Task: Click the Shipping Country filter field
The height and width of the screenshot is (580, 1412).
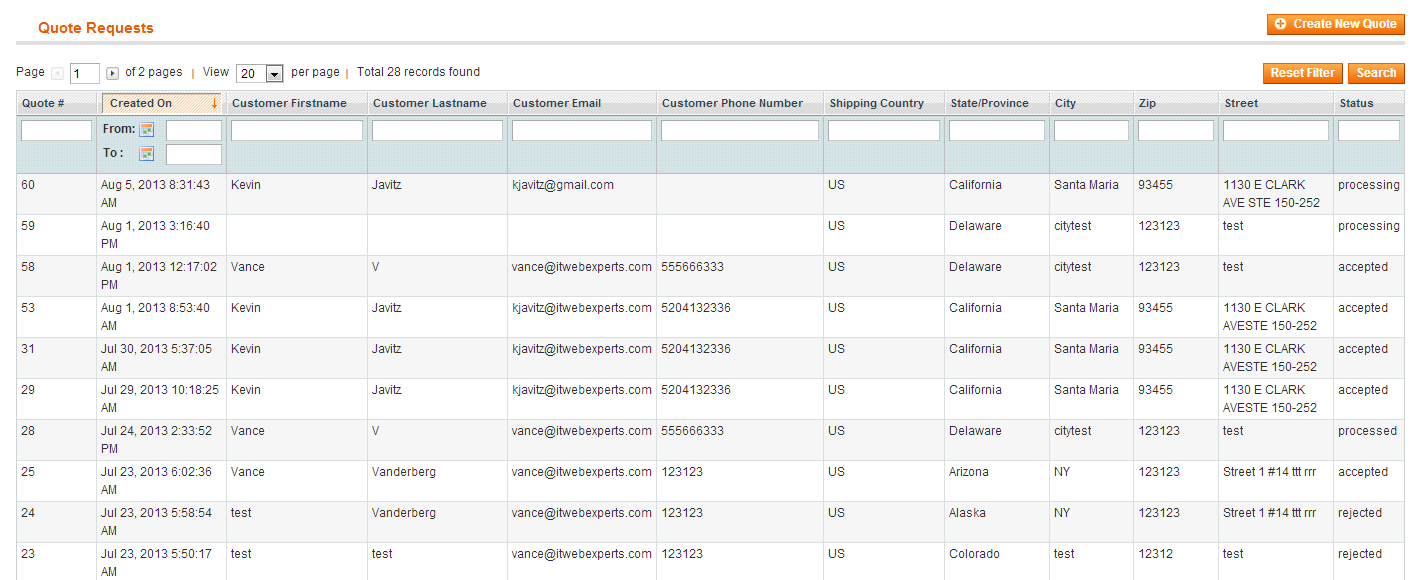Action: click(x=883, y=130)
